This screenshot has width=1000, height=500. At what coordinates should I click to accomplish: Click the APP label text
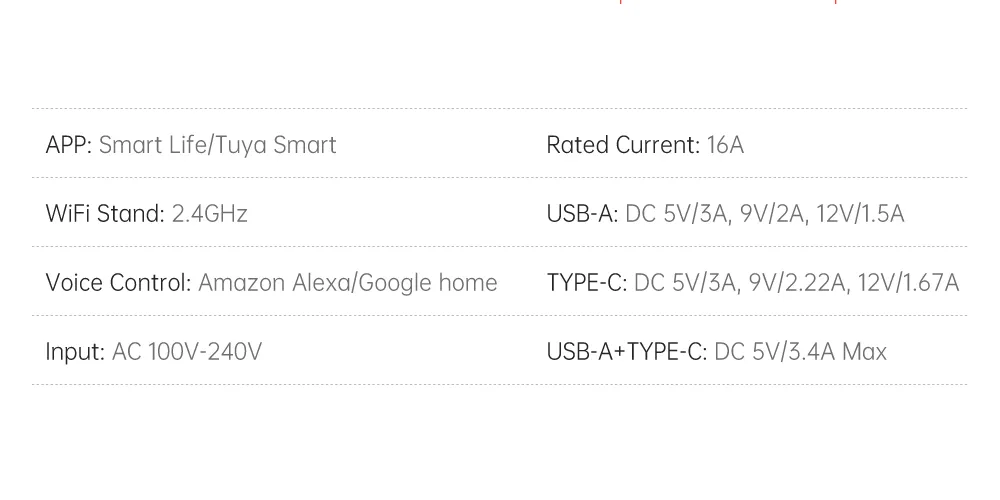(x=69, y=145)
